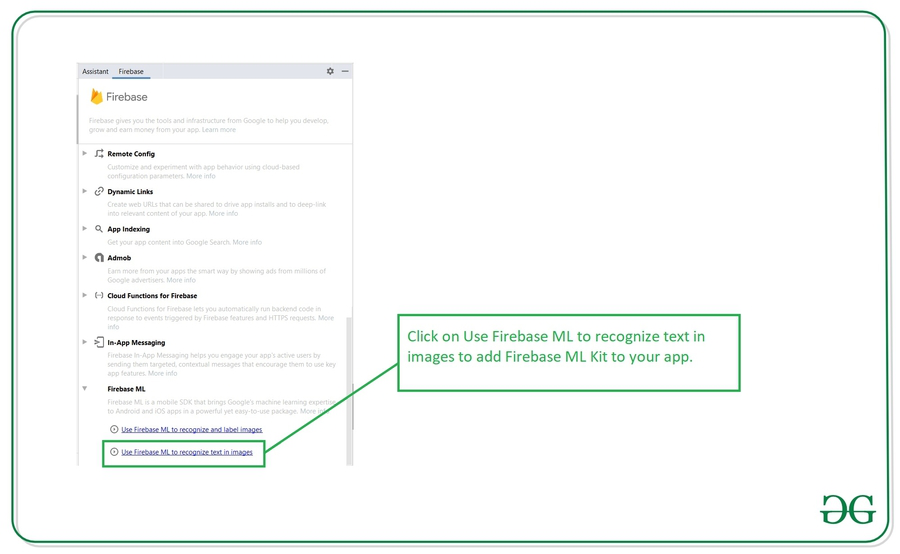Image resolution: width=900 pixels, height=554 pixels.
Task: Select the 'Cloud Functions for Firebase' heading
Action: (x=152, y=296)
